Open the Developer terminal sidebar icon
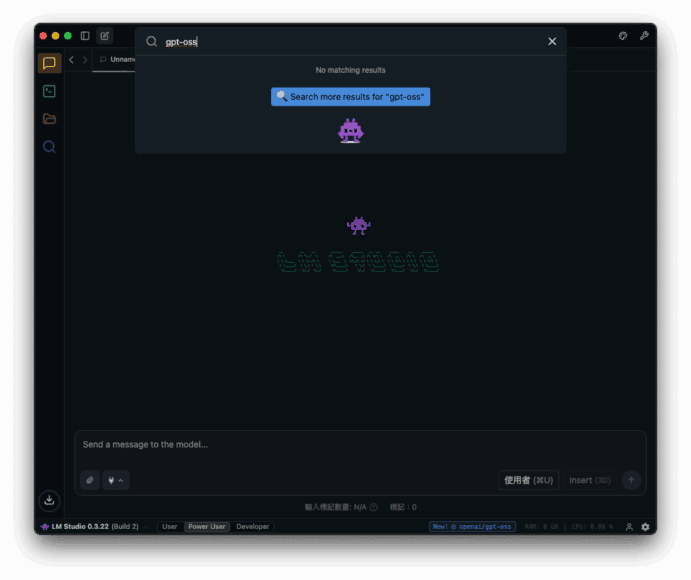 pyautogui.click(x=49, y=91)
